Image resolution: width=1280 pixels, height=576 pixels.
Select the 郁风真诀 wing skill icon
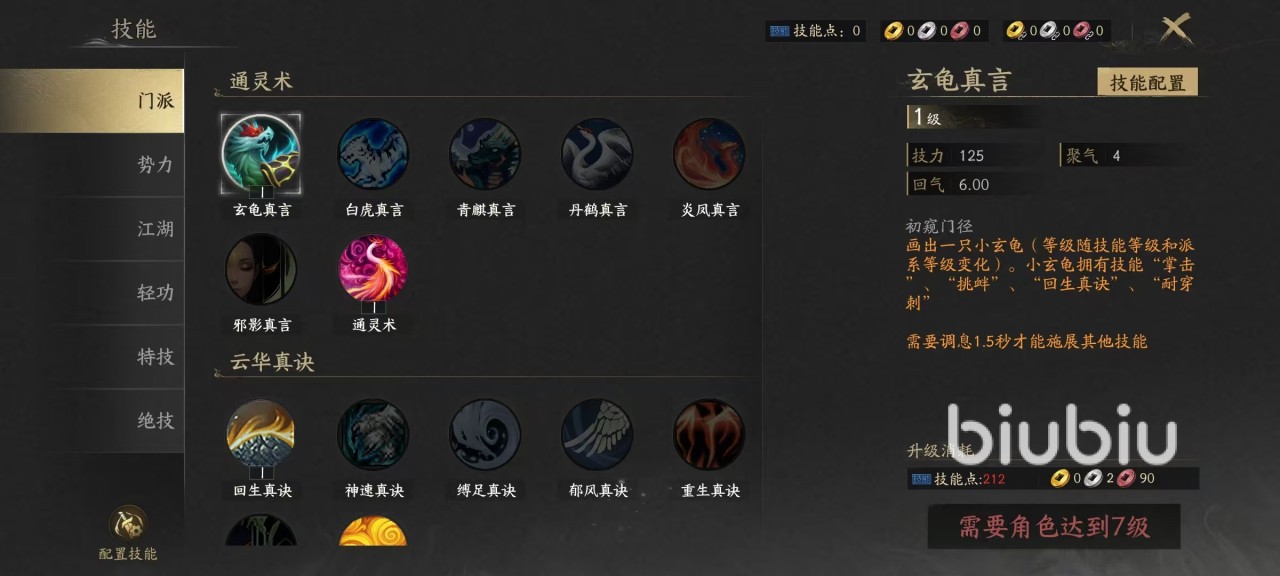(597, 435)
